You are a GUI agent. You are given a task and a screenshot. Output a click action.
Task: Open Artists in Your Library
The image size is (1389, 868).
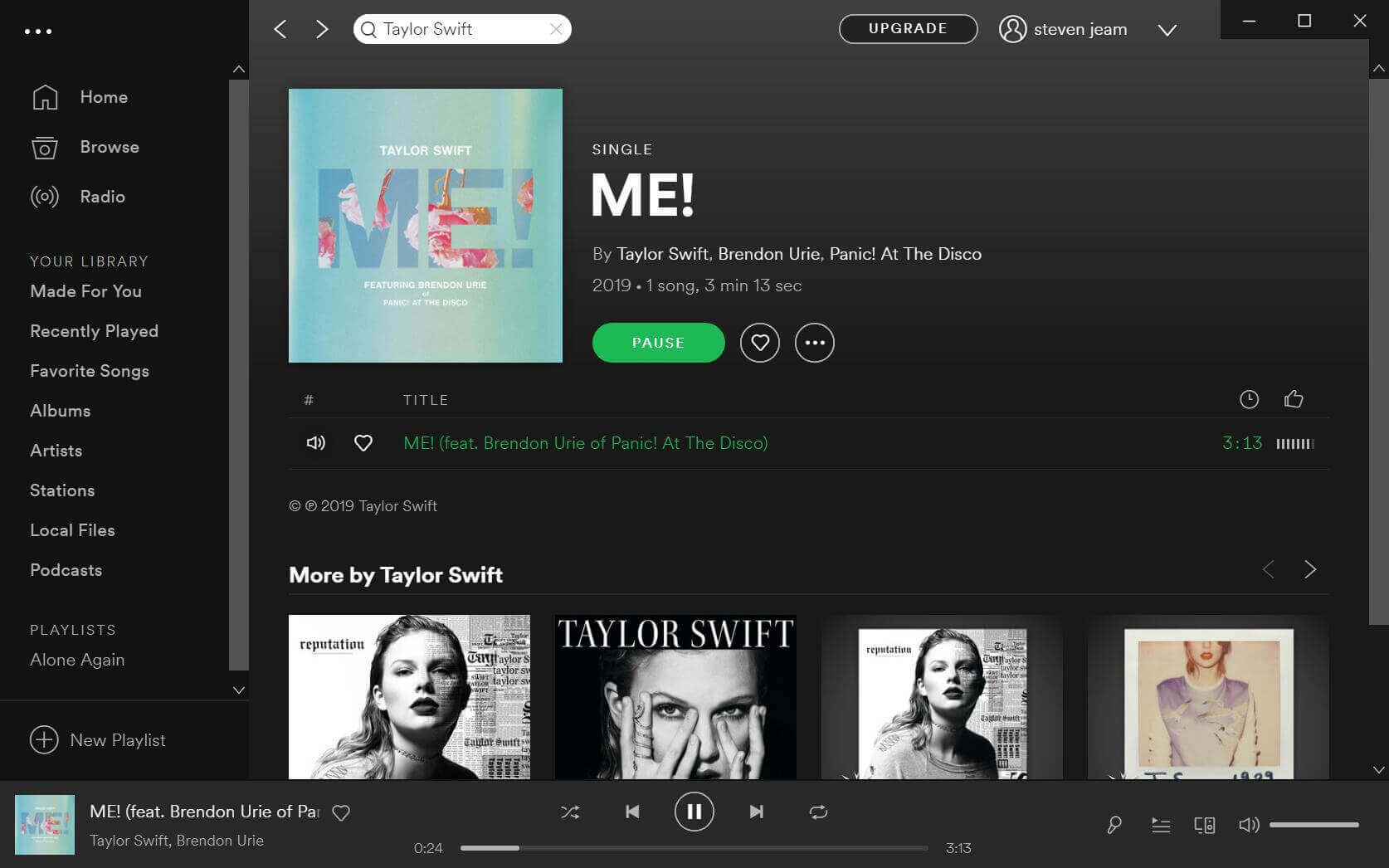(x=56, y=451)
